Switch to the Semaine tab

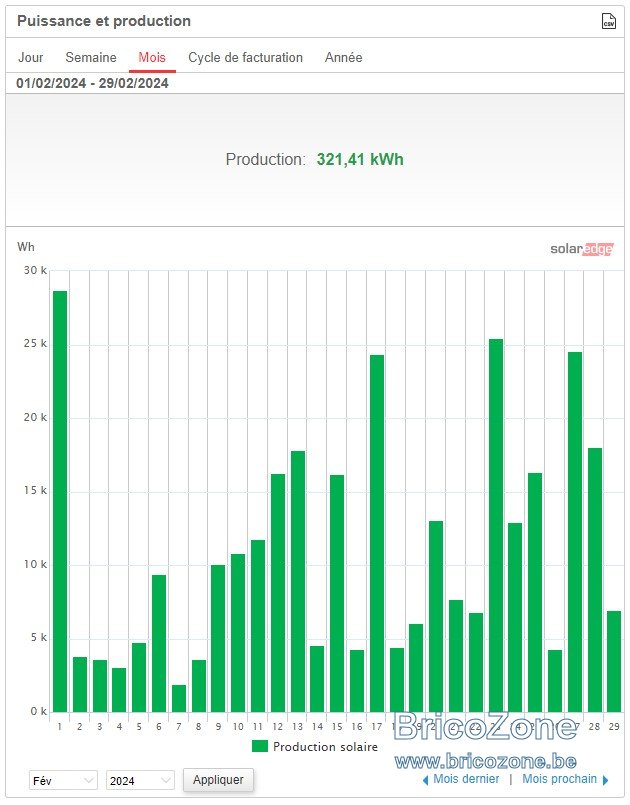91,58
